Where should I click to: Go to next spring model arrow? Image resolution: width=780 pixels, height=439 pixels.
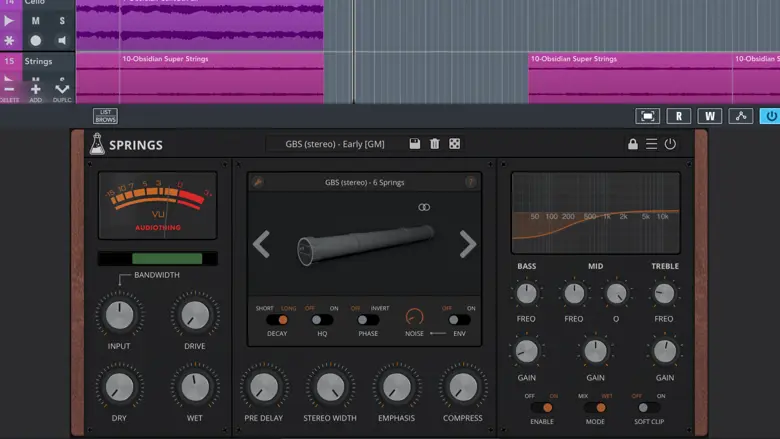point(467,244)
